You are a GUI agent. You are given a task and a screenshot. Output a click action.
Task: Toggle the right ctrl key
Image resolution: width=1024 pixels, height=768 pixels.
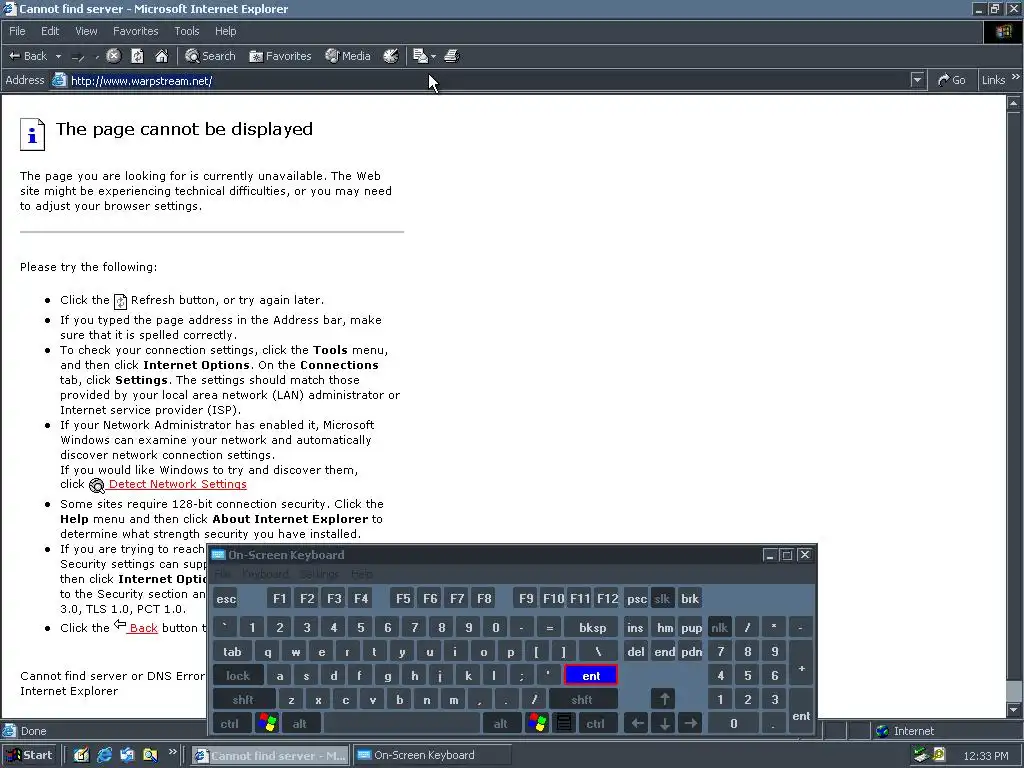[596, 723]
